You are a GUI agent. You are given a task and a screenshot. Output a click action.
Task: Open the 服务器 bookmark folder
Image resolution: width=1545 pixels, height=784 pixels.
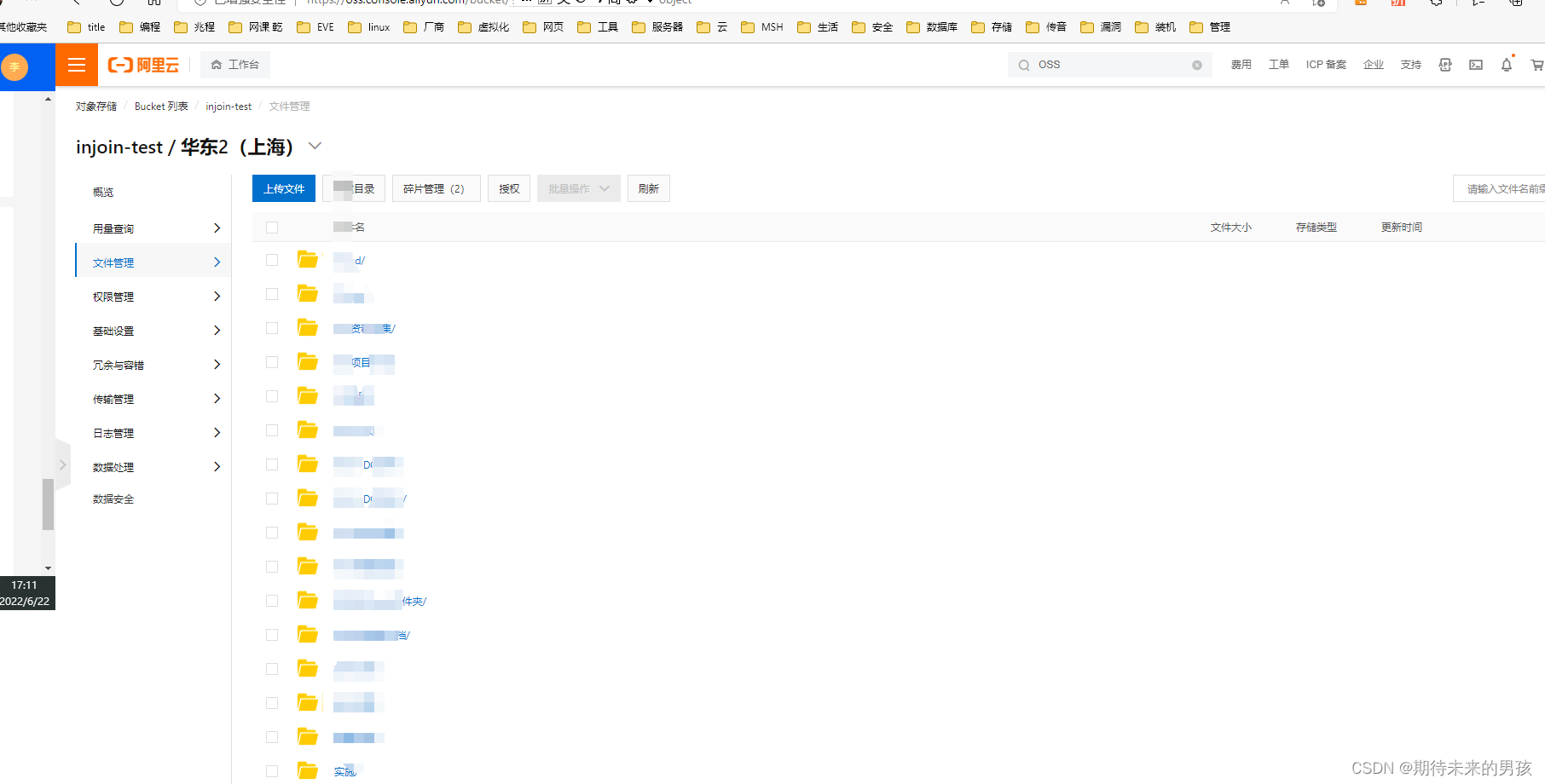pos(657,27)
